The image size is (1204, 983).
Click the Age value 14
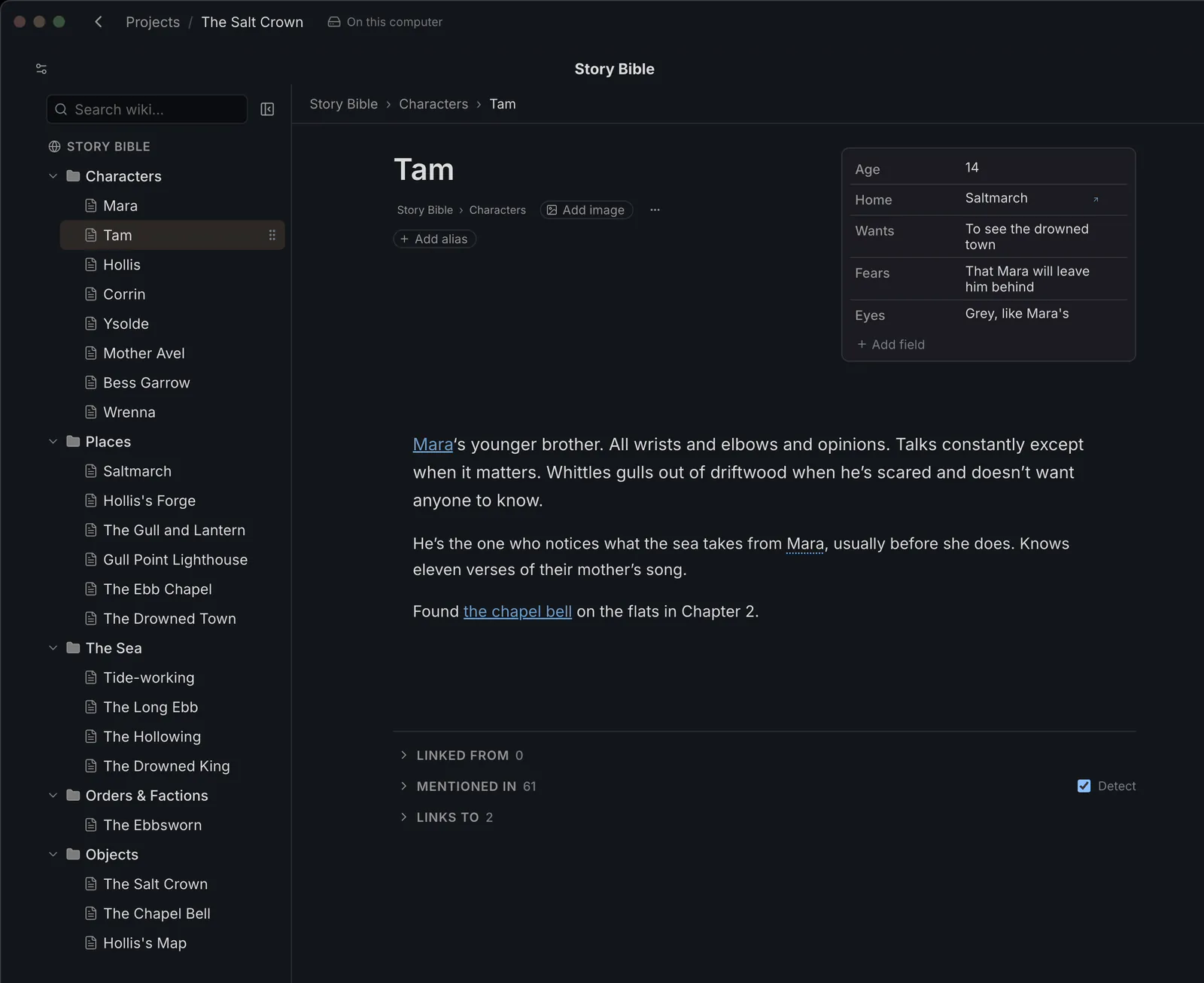click(x=972, y=168)
